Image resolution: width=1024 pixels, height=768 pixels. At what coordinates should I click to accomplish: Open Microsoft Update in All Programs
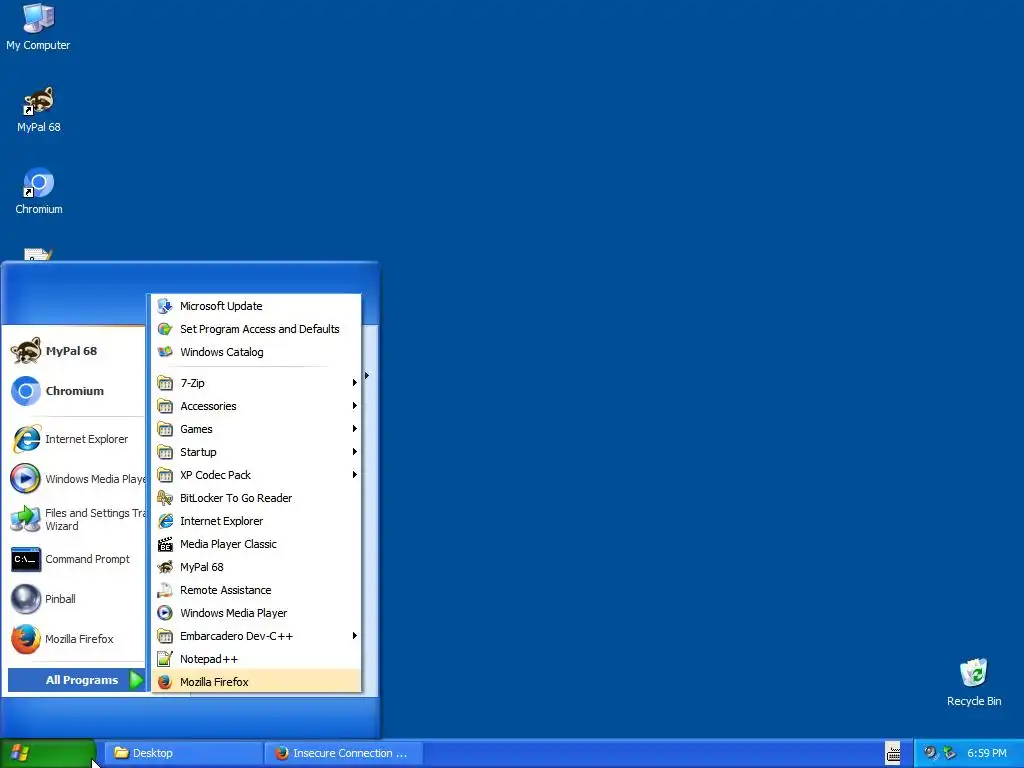point(256,306)
